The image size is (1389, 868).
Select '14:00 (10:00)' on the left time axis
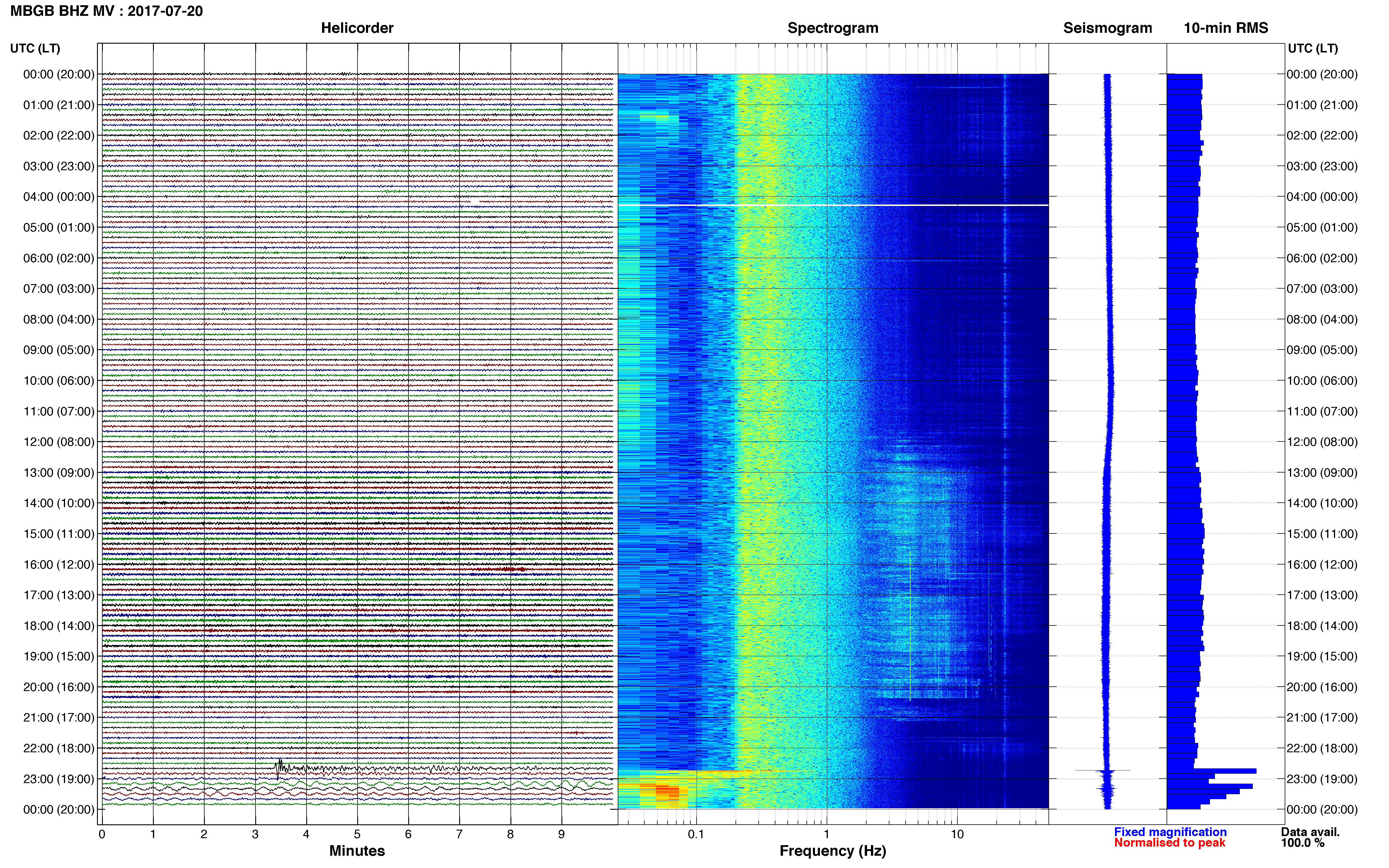59,504
